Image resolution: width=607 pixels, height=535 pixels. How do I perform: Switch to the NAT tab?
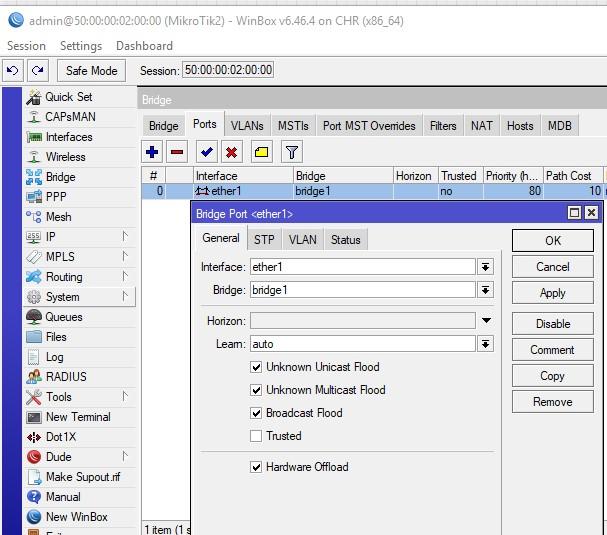click(482, 126)
